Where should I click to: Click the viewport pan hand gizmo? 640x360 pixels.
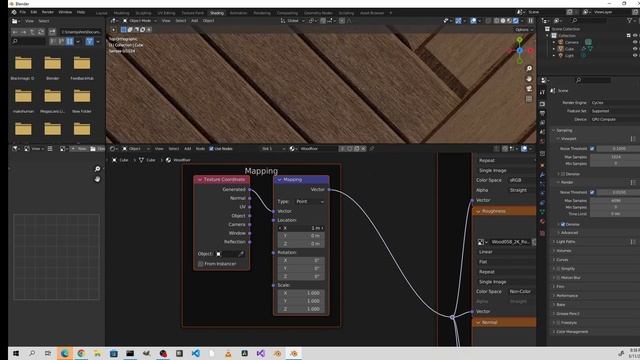[x=529, y=78]
